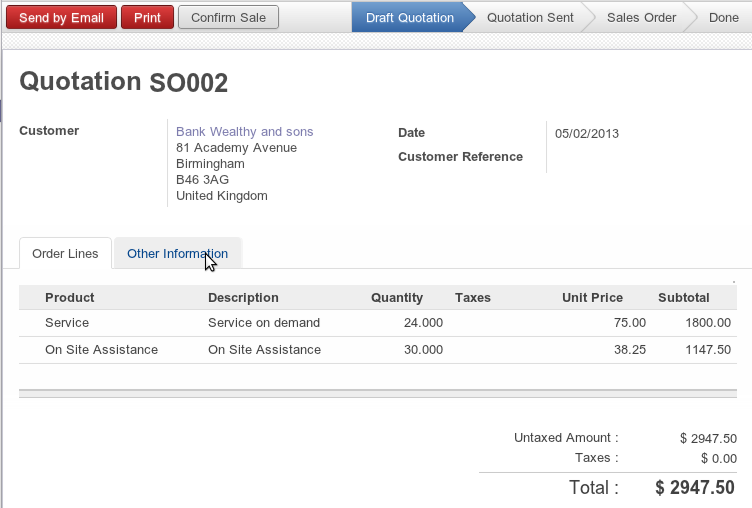752x508 pixels.
Task: Sort lines by Quantity column header
Action: point(397,298)
